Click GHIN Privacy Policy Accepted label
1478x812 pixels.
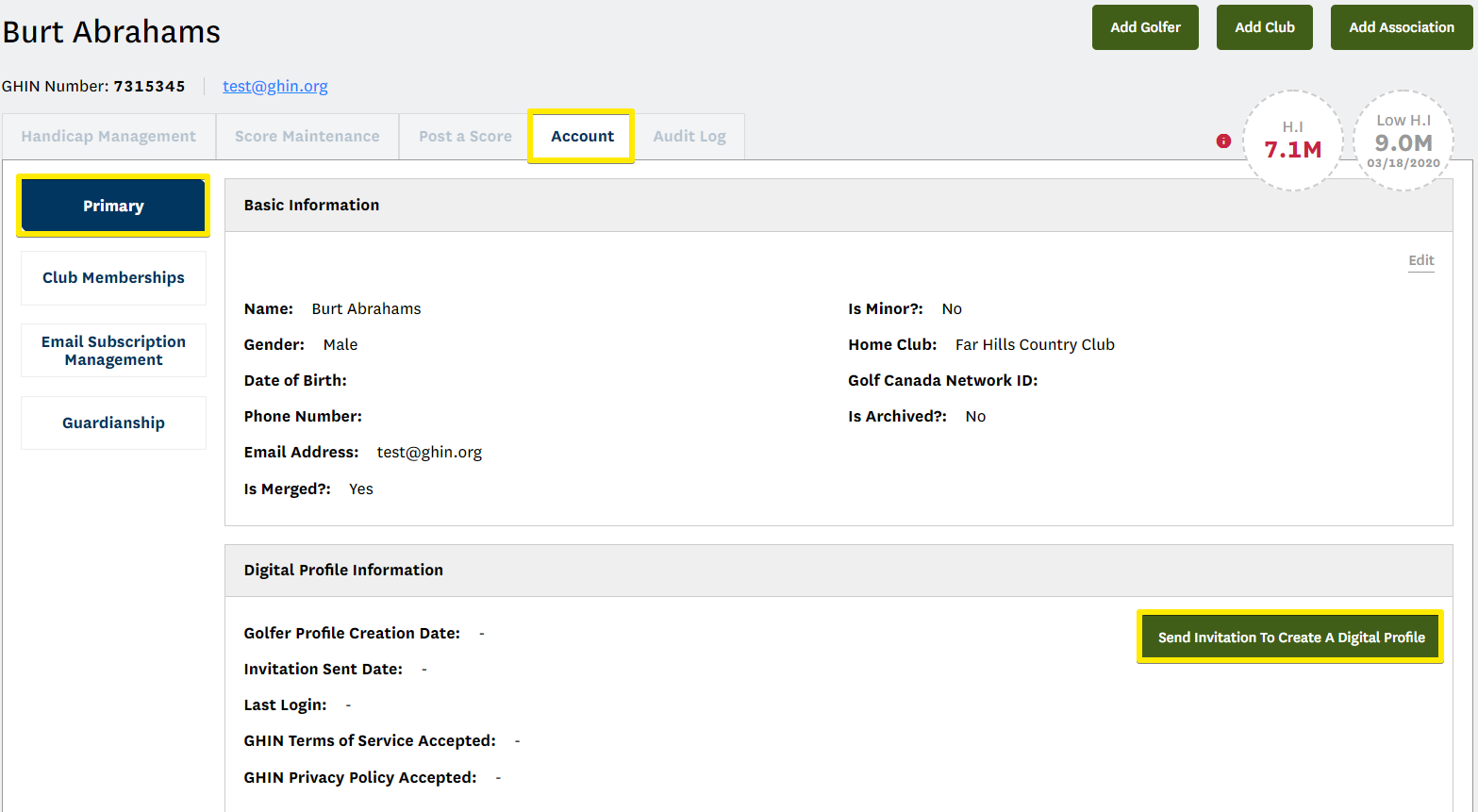[360, 778]
